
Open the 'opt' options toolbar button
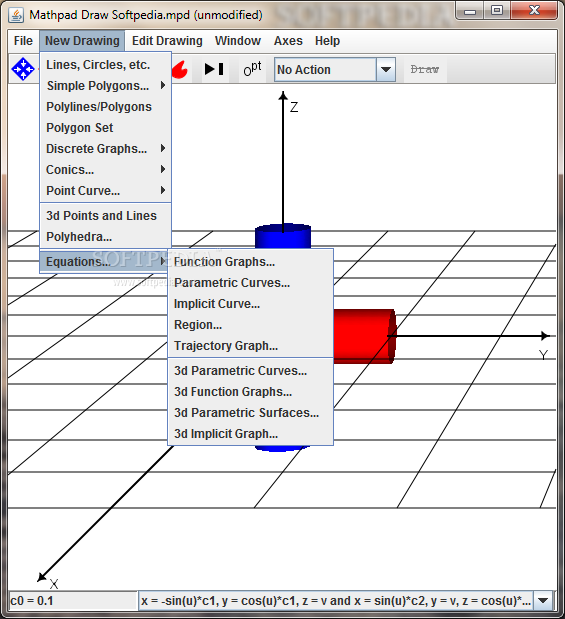point(252,69)
